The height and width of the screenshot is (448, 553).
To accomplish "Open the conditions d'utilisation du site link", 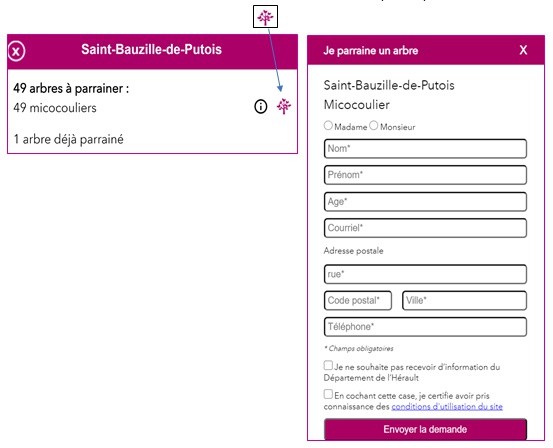I will tap(447, 407).
